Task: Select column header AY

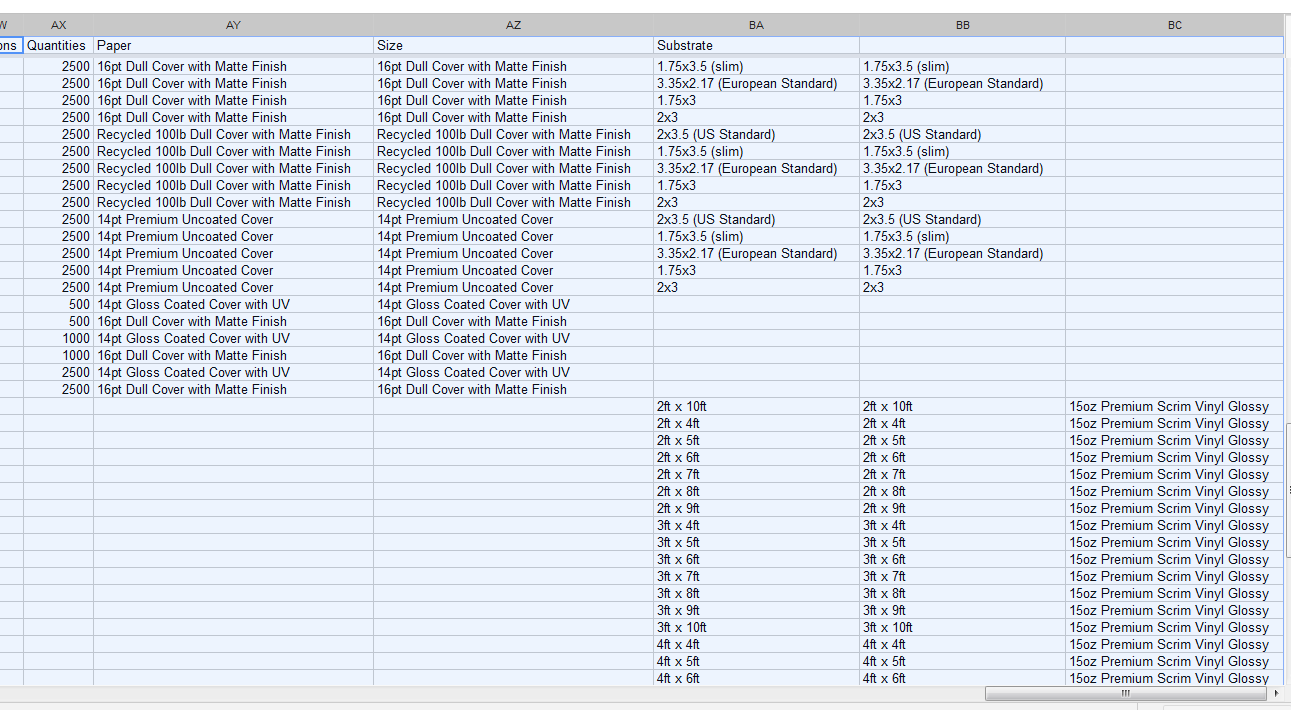Action: (x=233, y=25)
